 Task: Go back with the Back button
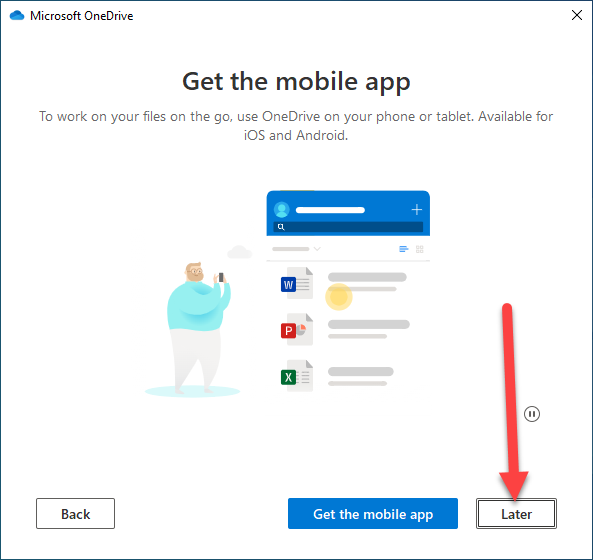tap(75, 513)
